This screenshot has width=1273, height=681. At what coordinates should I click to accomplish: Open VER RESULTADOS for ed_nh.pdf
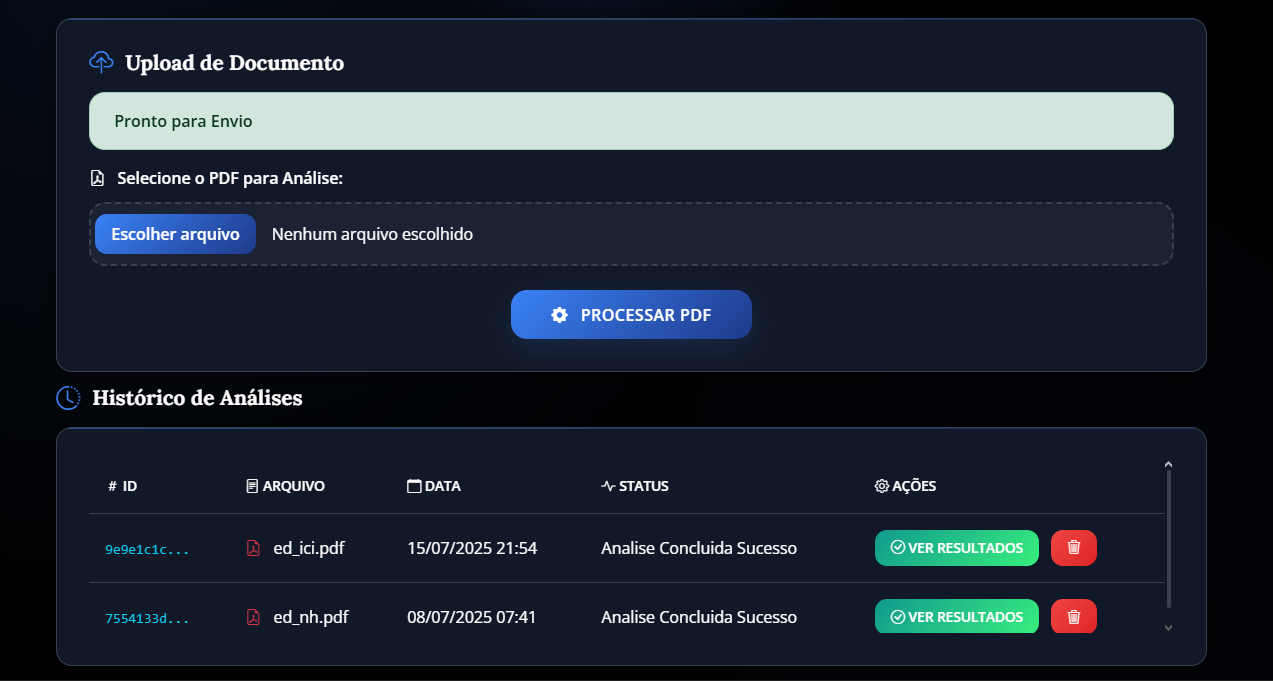point(957,616)
